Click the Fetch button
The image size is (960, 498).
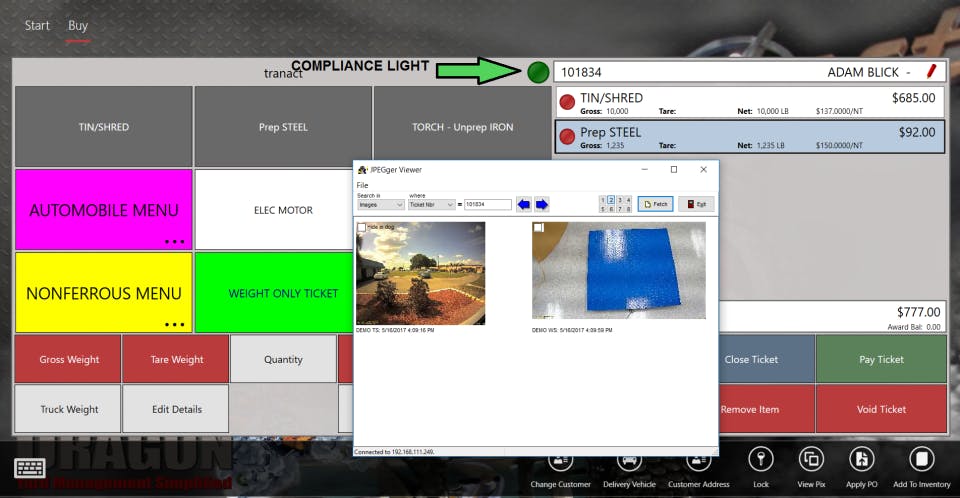click(x=655, y=204)
